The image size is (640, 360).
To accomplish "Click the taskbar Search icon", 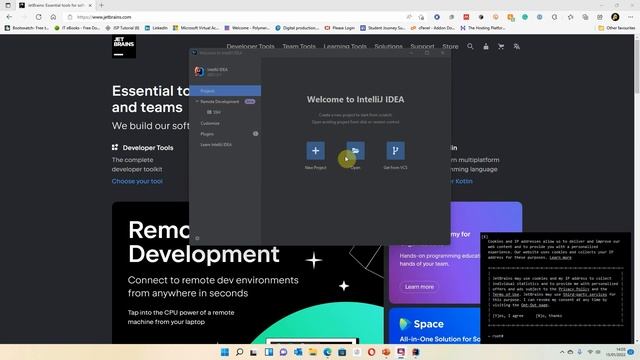I will (240, 352).
